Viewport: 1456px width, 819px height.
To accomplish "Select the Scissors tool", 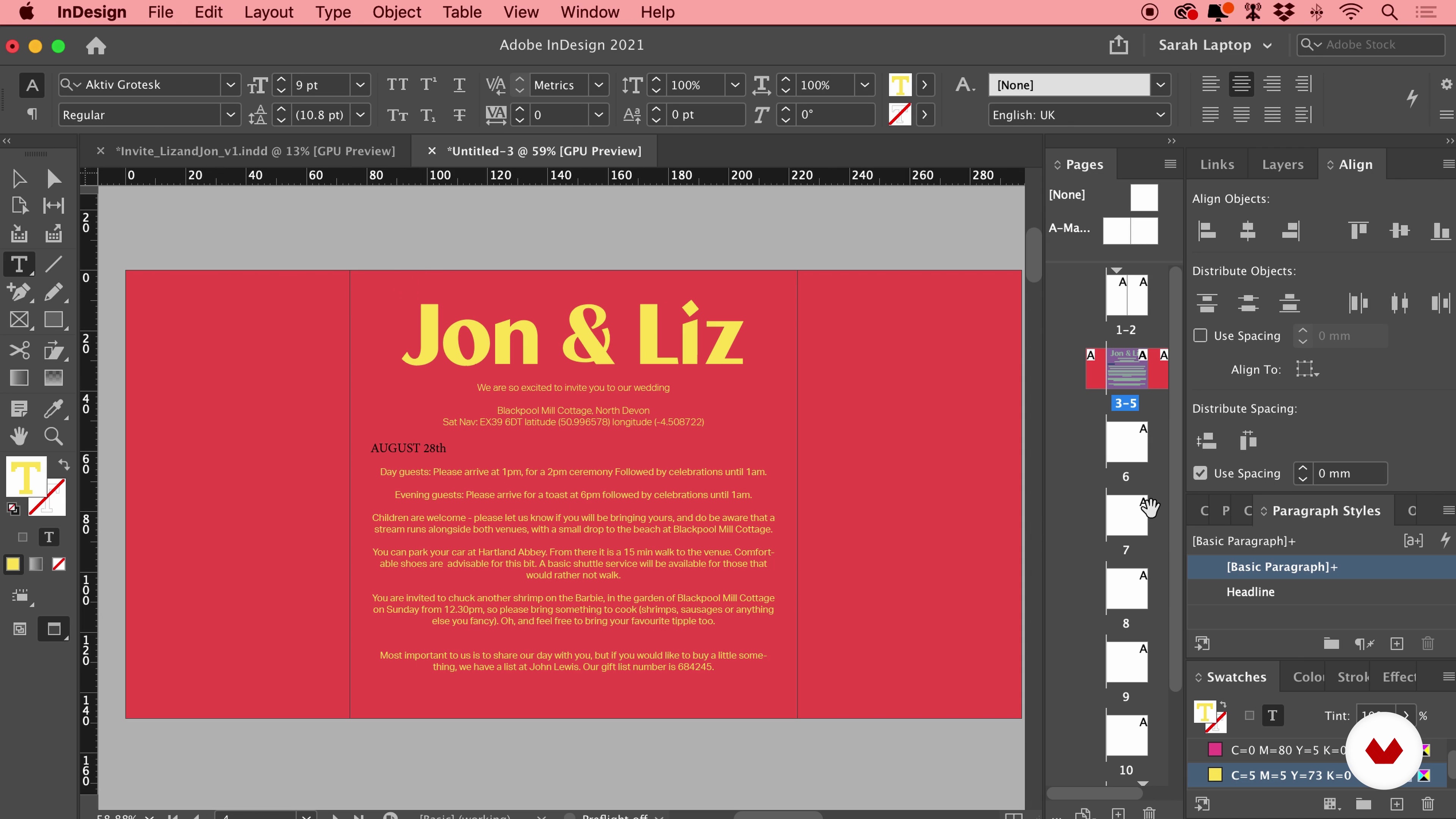I will [19, 350].
